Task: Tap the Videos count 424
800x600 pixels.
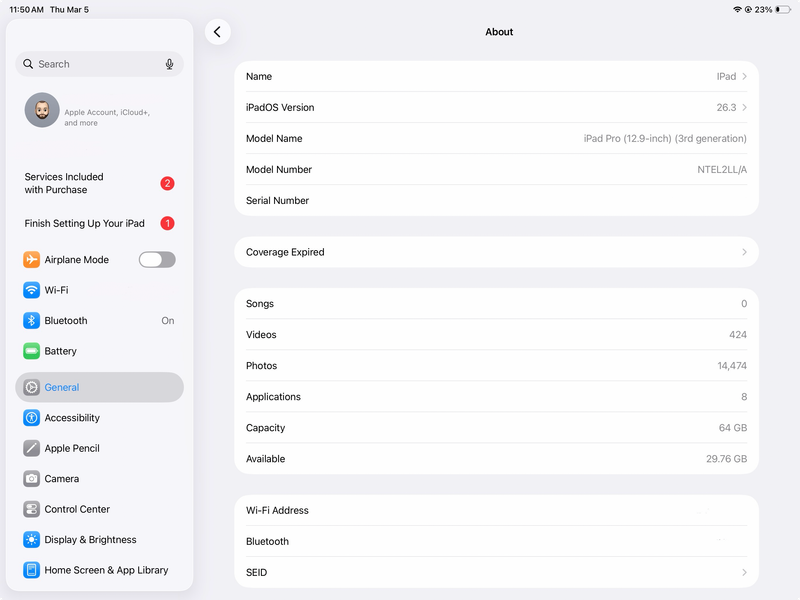Action: click(x=738, y=335)
